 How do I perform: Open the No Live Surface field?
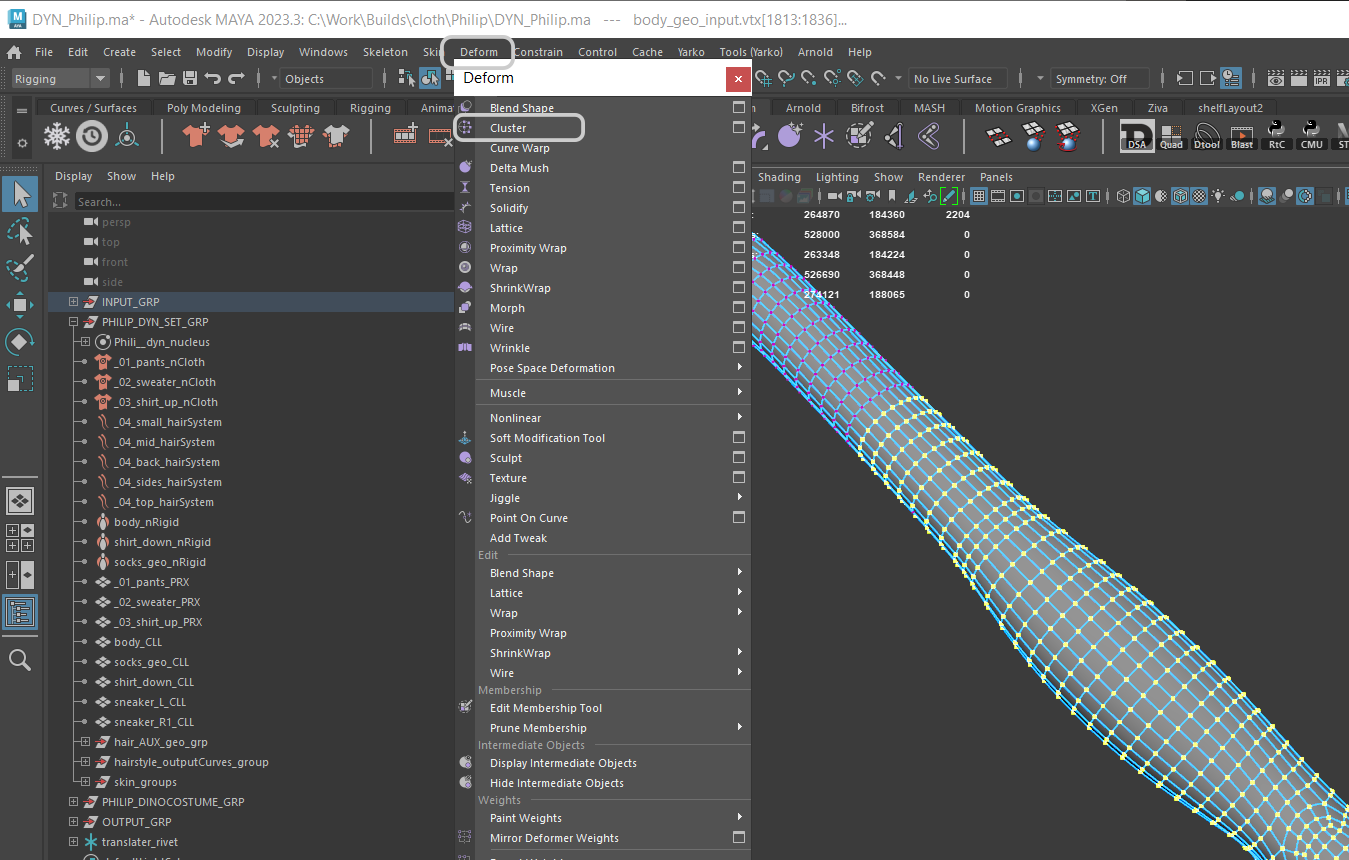point(958,79)
